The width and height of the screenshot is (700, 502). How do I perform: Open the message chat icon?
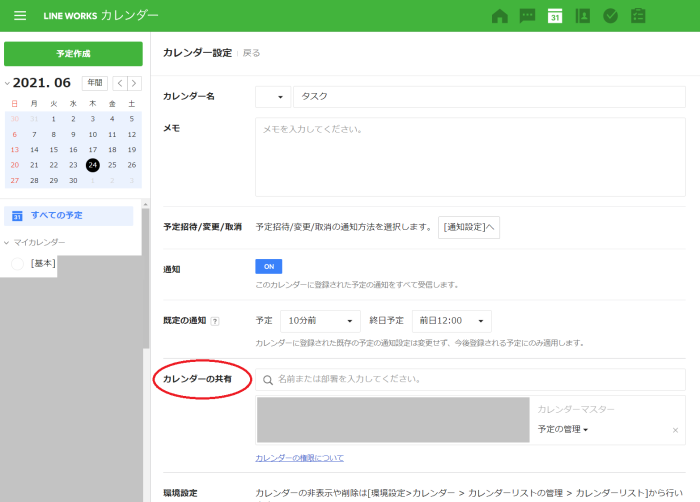(527, 16)
